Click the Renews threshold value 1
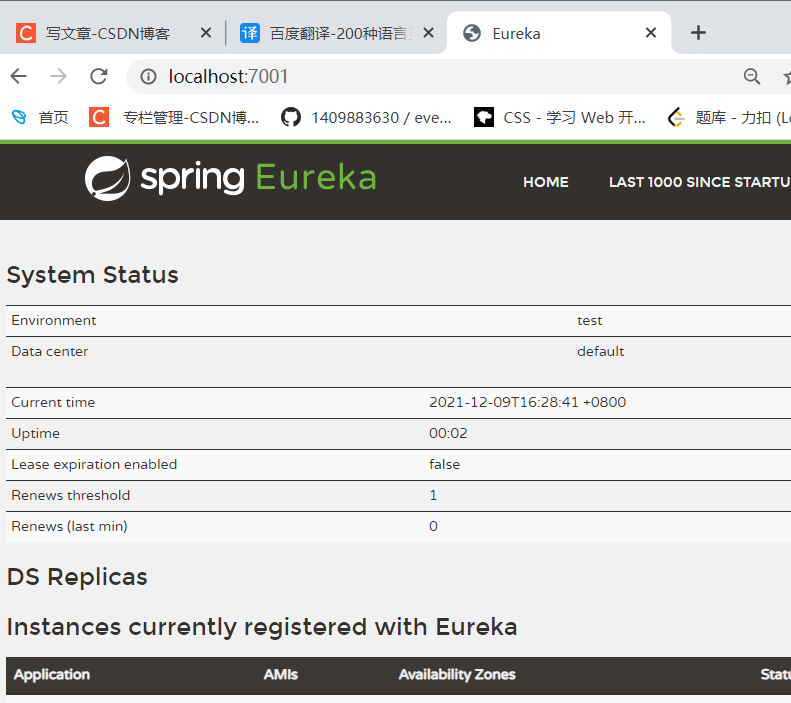Image resolution: width=791 pixels, height=703 pixels. click(433, 495)
